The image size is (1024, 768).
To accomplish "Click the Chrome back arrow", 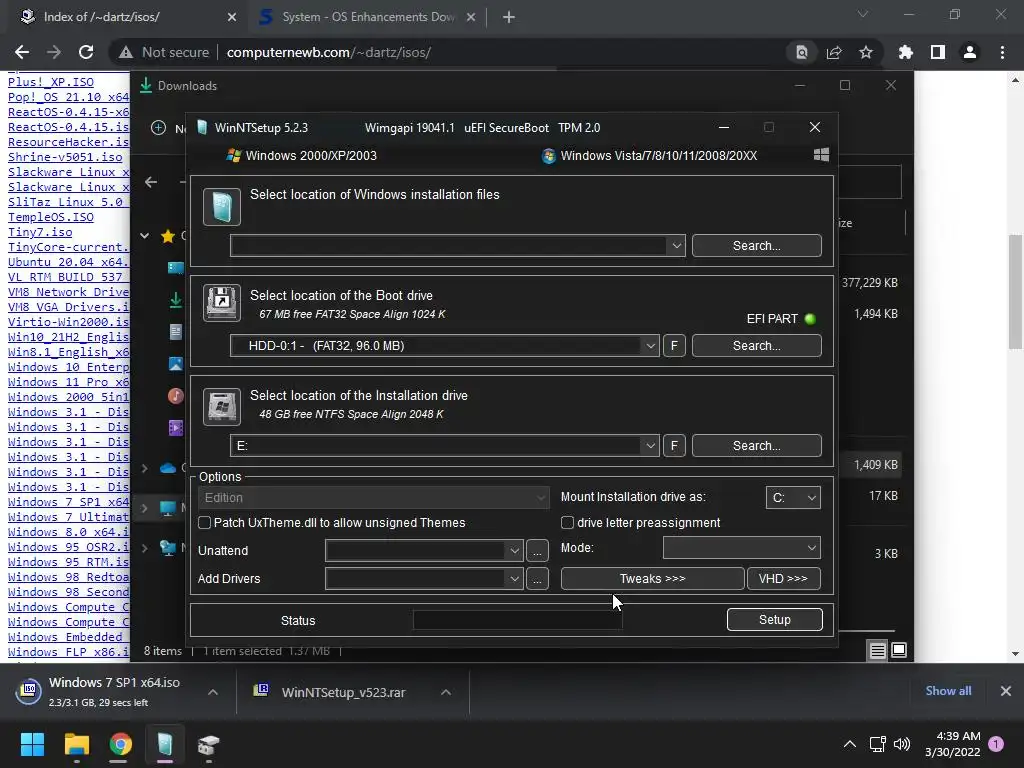I will [x=22, y=52].
